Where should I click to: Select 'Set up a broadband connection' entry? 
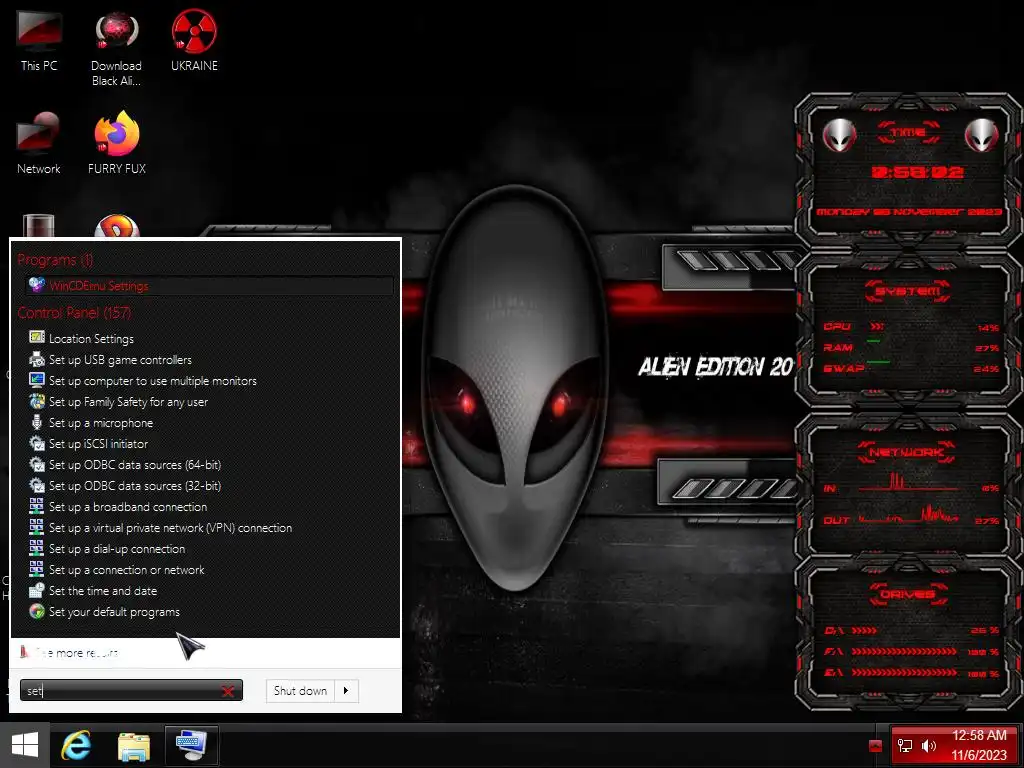tap(128, 507)
